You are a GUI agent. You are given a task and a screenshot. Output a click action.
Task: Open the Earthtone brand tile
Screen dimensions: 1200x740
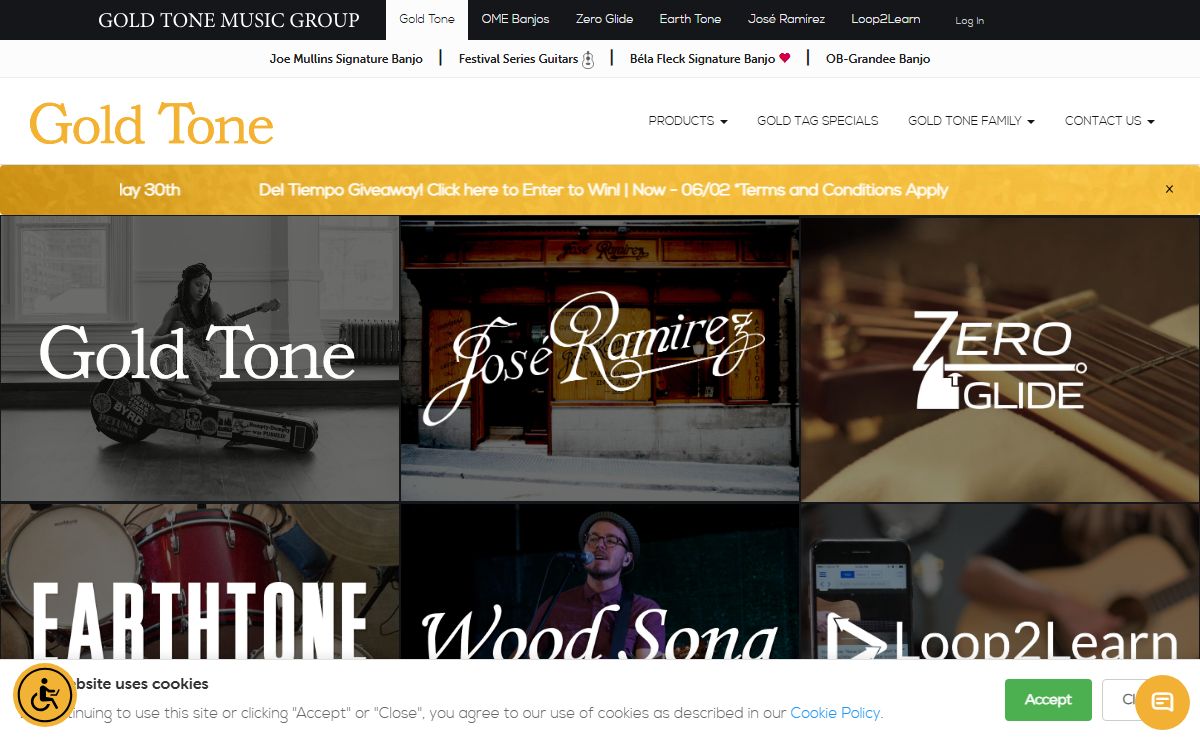(x=200, y=581)
